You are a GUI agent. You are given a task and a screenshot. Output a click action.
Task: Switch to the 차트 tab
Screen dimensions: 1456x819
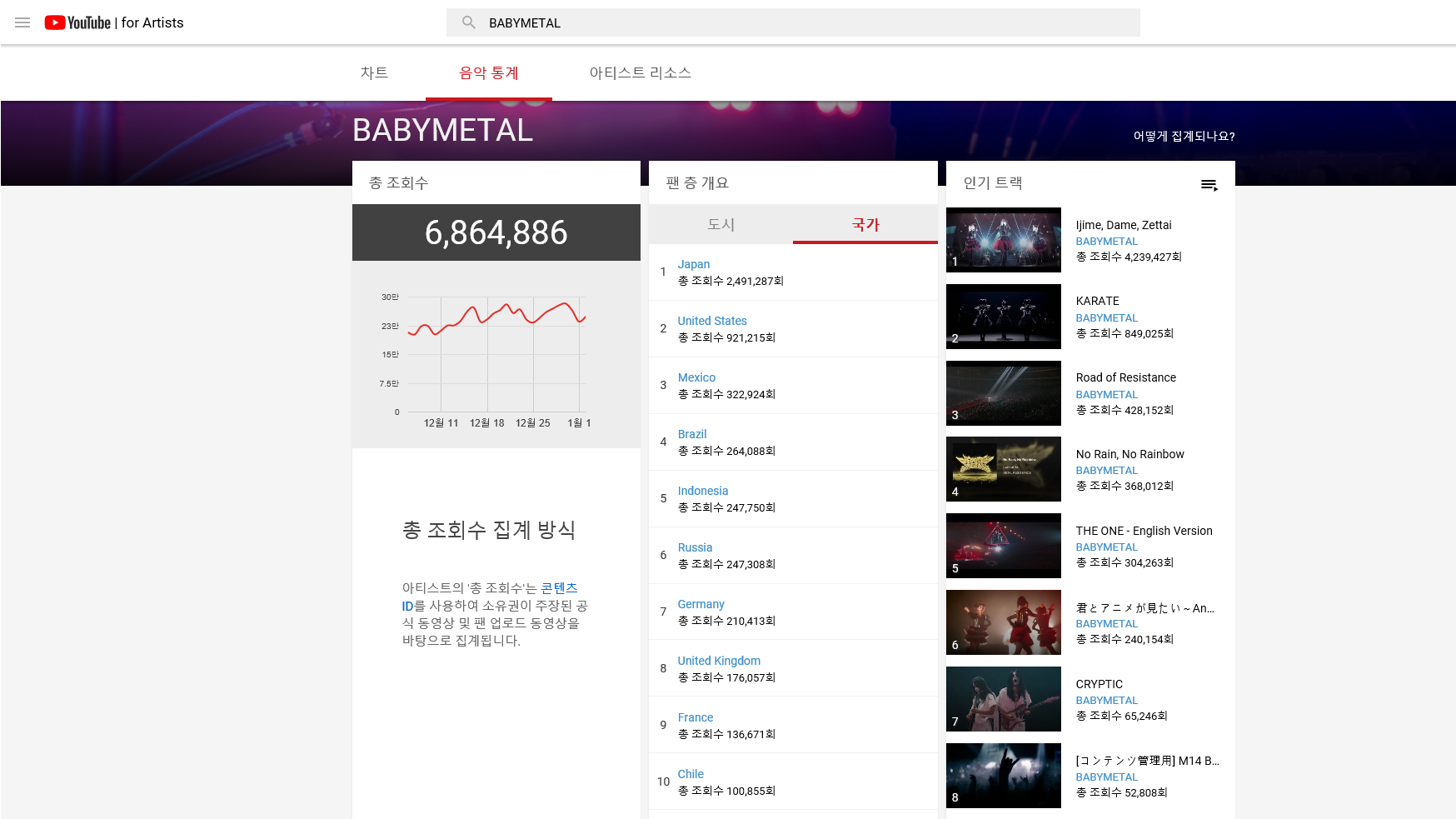[374, 73]
